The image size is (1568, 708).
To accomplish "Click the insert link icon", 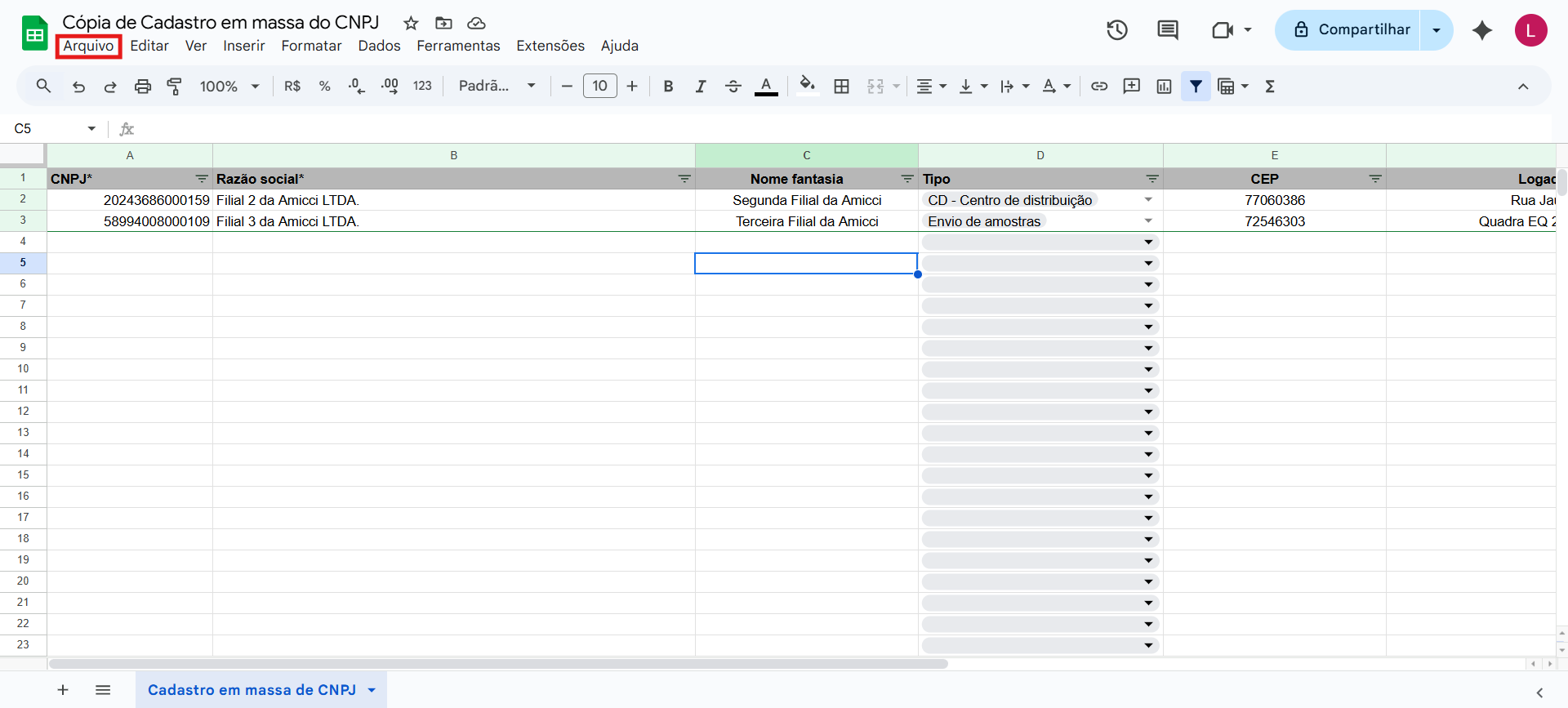I will pos(1099,87).
